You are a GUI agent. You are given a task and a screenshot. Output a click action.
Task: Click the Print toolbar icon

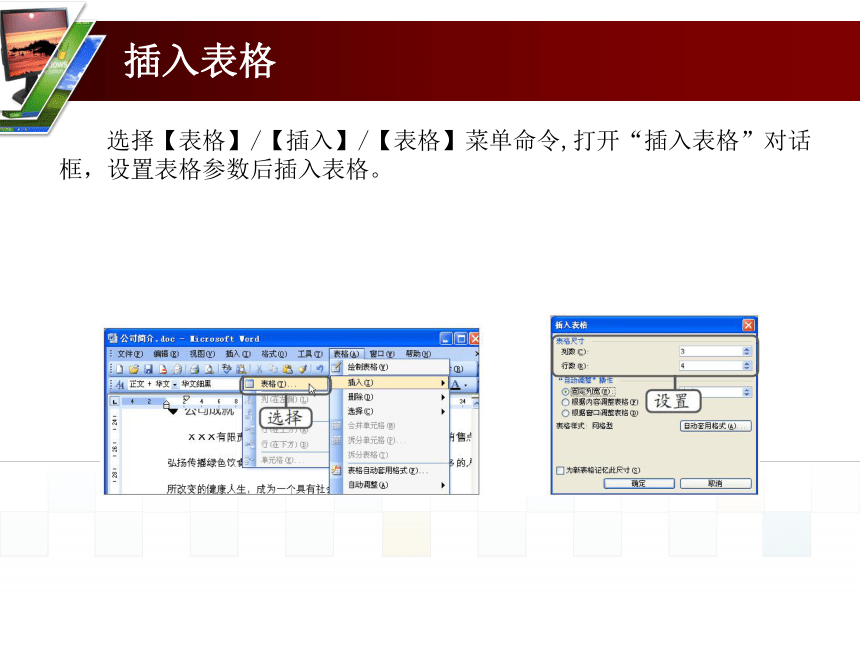coord(194,369)
